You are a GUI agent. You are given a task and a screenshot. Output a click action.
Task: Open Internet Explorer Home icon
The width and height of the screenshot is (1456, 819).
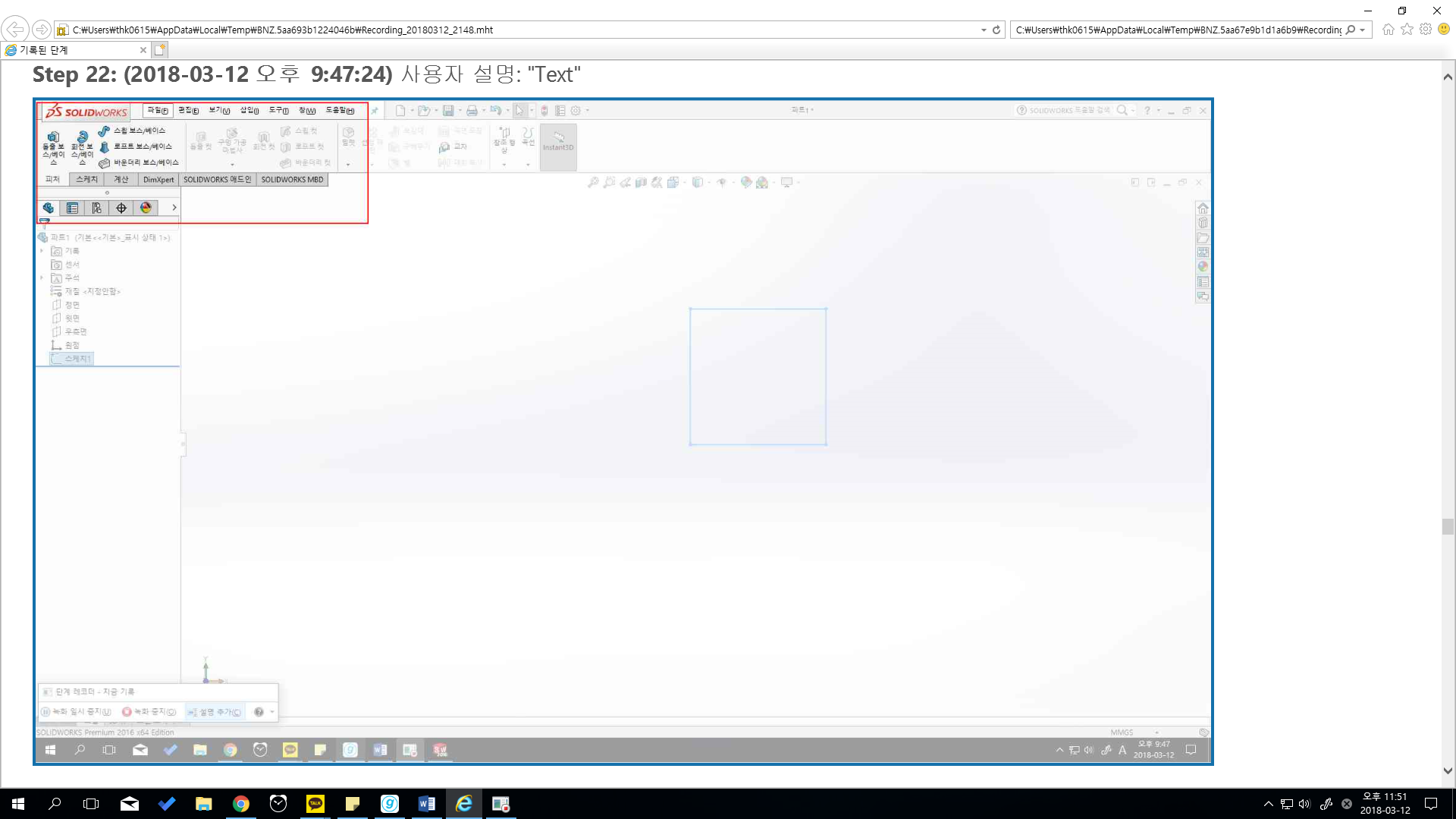(x=1389, y=30)
